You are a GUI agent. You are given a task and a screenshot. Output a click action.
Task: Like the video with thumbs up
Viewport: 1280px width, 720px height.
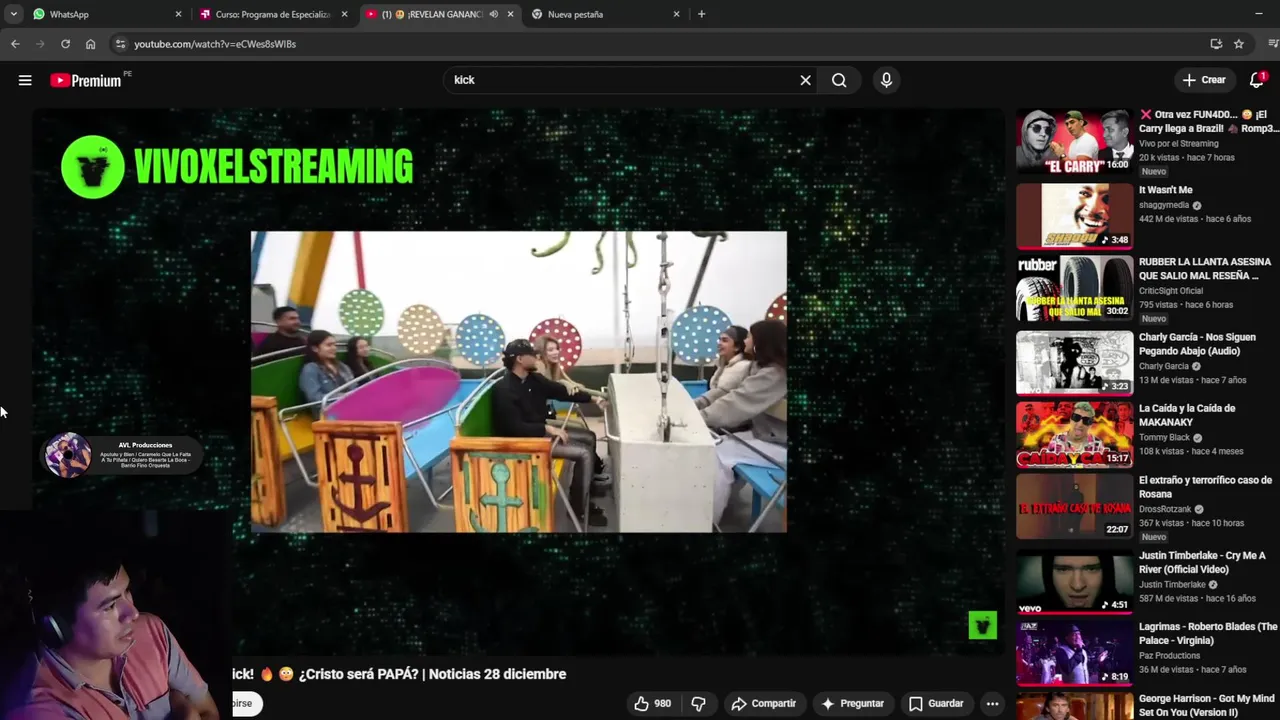pyautogui.click(x=652, y=704)
